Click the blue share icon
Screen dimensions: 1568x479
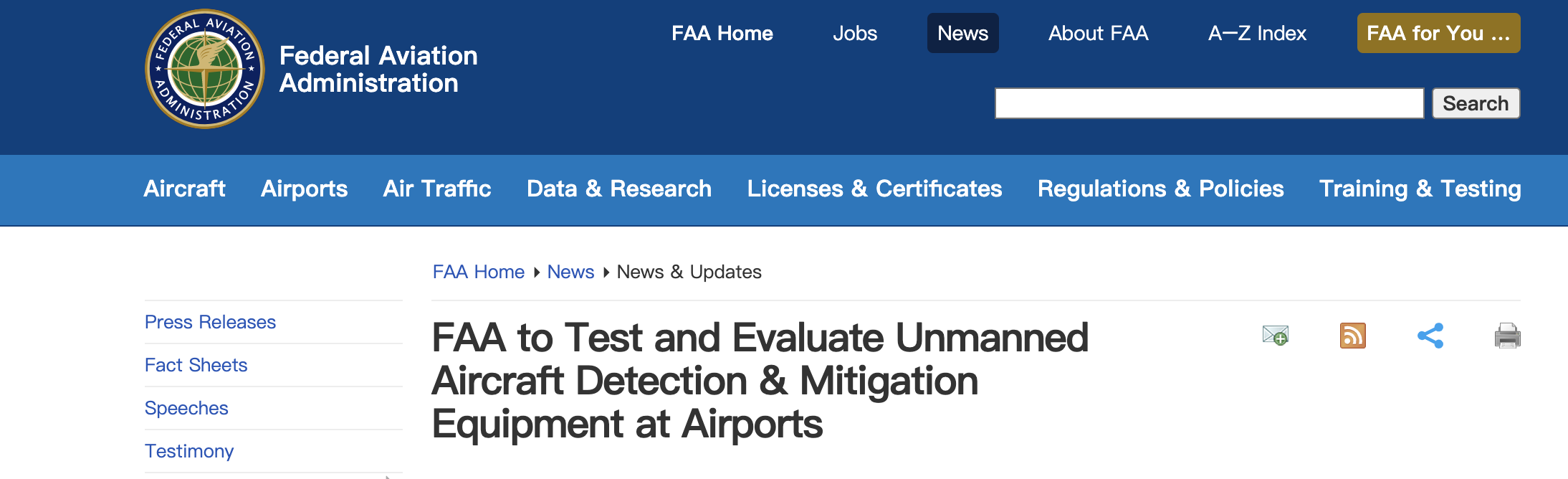click(1430, 336)
